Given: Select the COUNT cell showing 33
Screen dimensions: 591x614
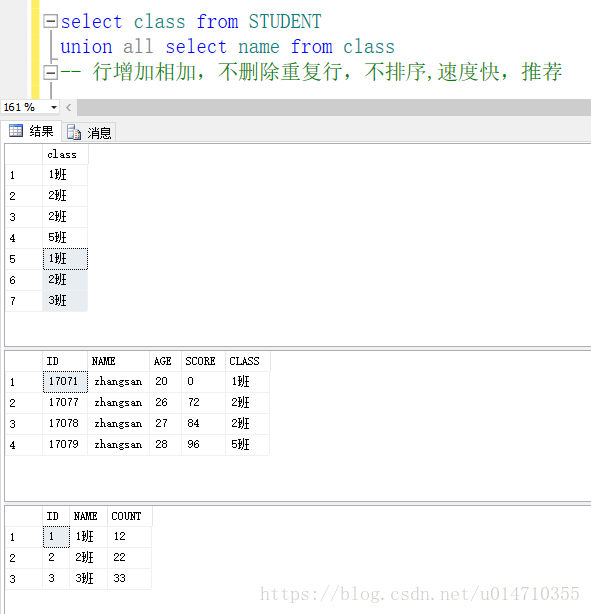Looking at the screenshot, I should point(130,579).
